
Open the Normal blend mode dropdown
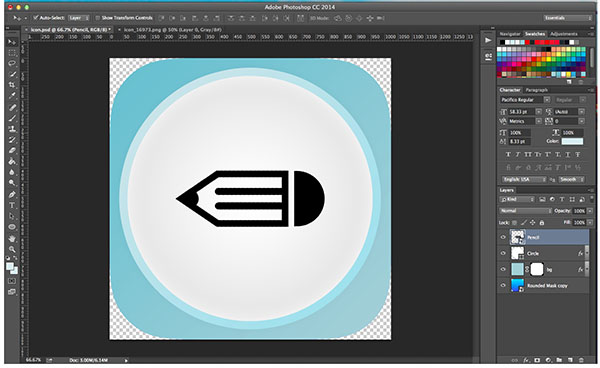point(525,211)
